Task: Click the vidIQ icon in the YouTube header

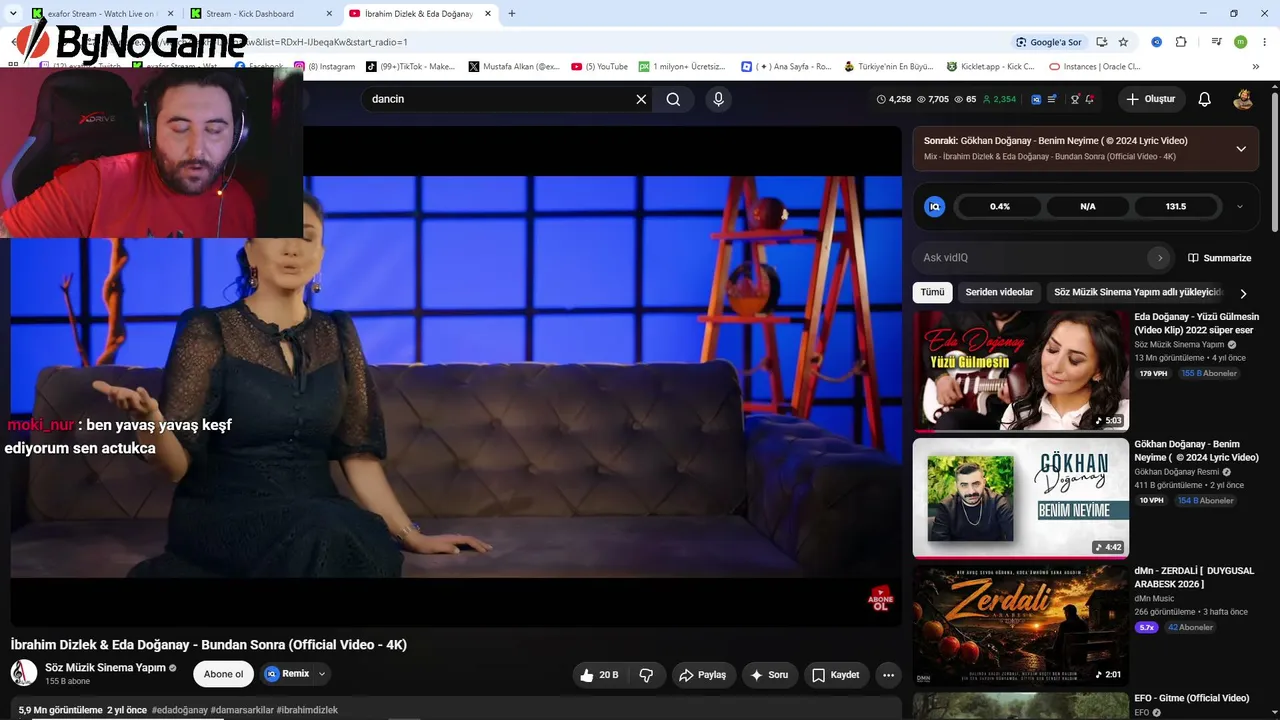Action: coord(1036,99)
